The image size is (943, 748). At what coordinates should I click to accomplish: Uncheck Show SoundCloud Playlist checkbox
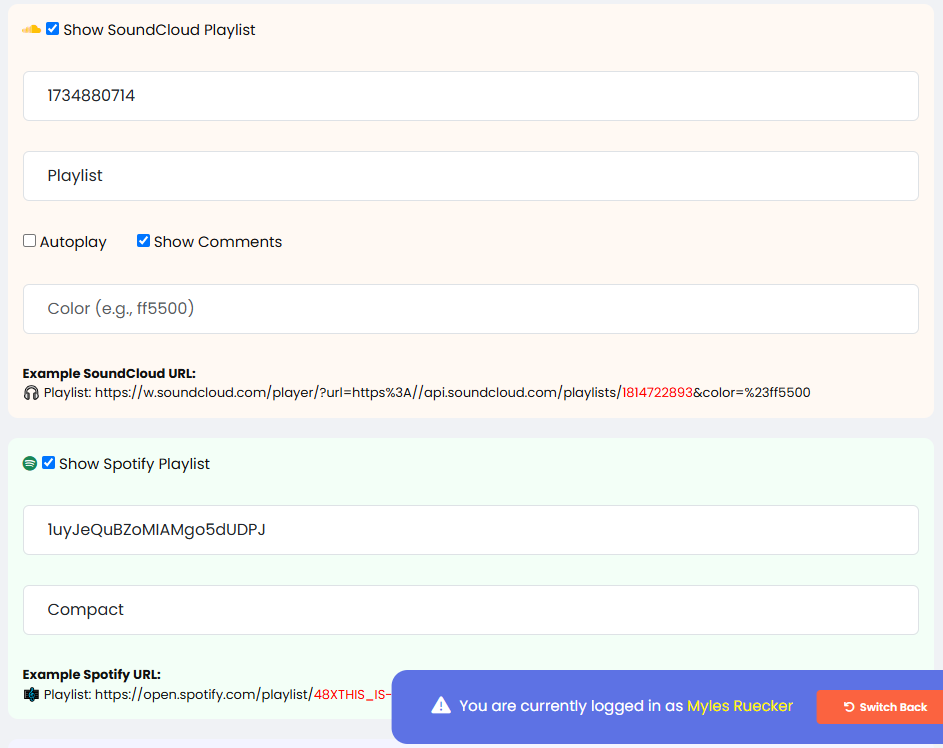[53, 29]
